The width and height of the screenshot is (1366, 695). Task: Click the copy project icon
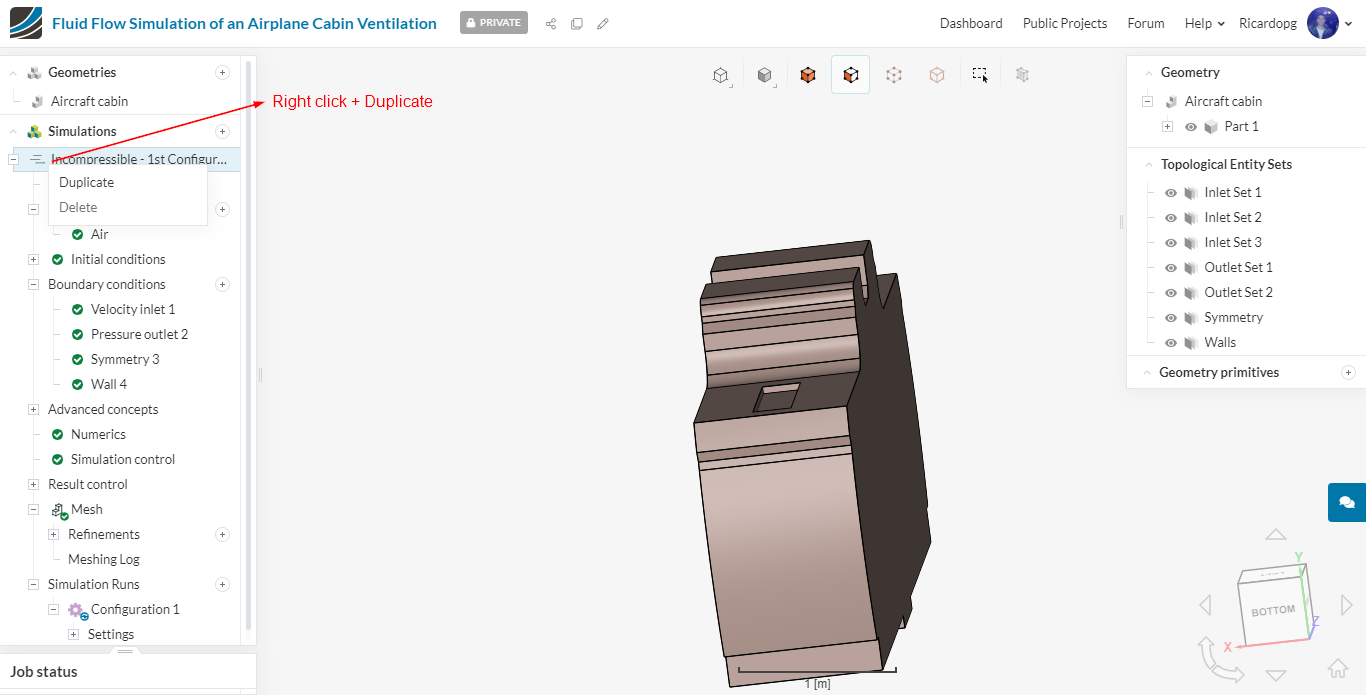pyautogui.click(x=577, y=24)
